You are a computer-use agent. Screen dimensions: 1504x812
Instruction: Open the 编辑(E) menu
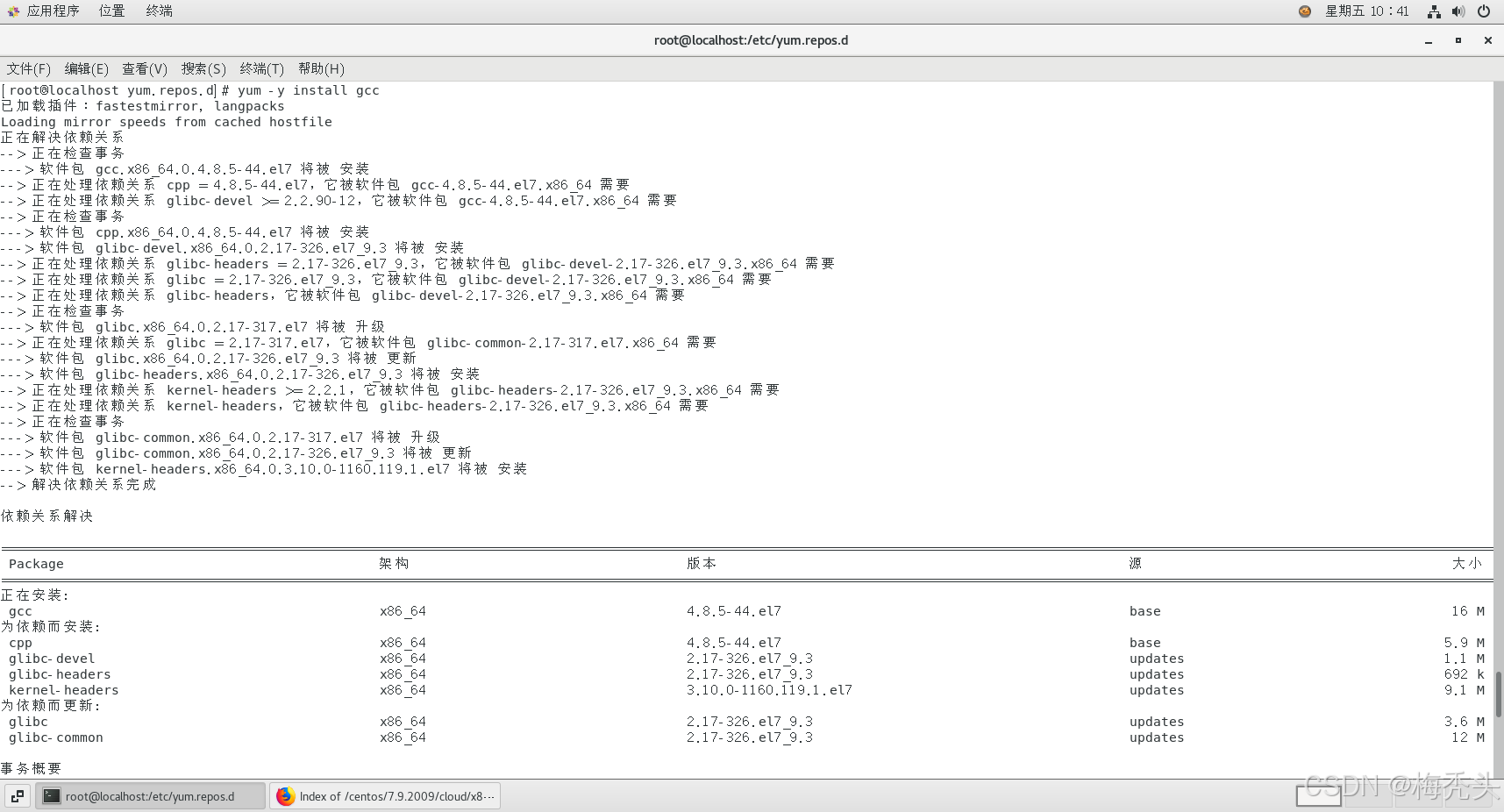(87, 68)
